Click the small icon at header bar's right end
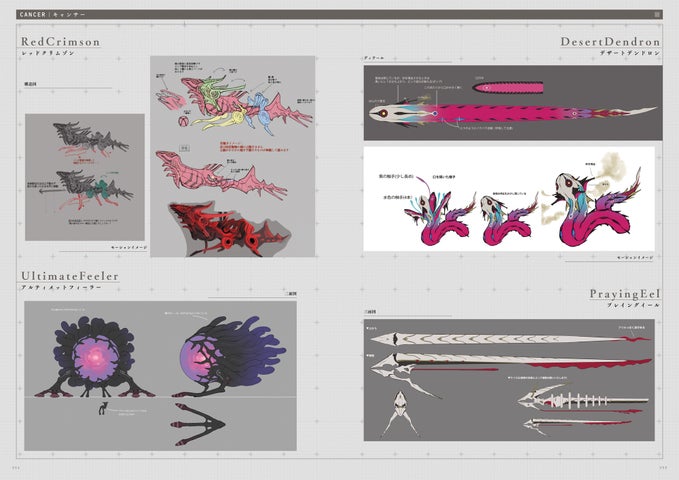679x480 pixels. (655, 14)
